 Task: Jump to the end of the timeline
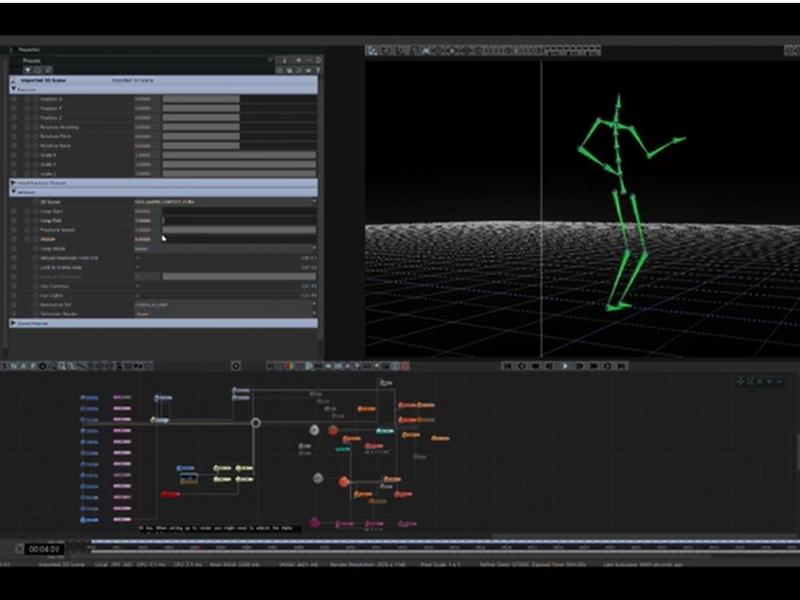click(621, 366)
